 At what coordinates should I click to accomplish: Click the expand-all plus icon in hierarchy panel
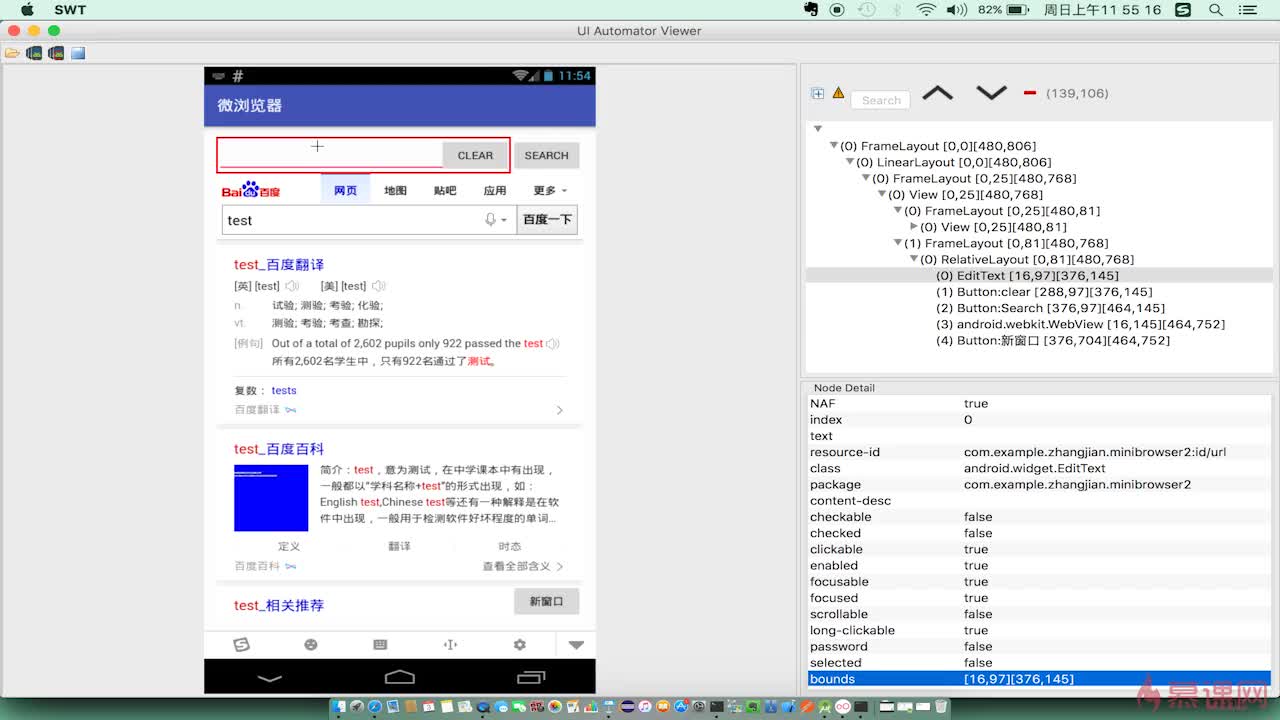click(817, 93)
